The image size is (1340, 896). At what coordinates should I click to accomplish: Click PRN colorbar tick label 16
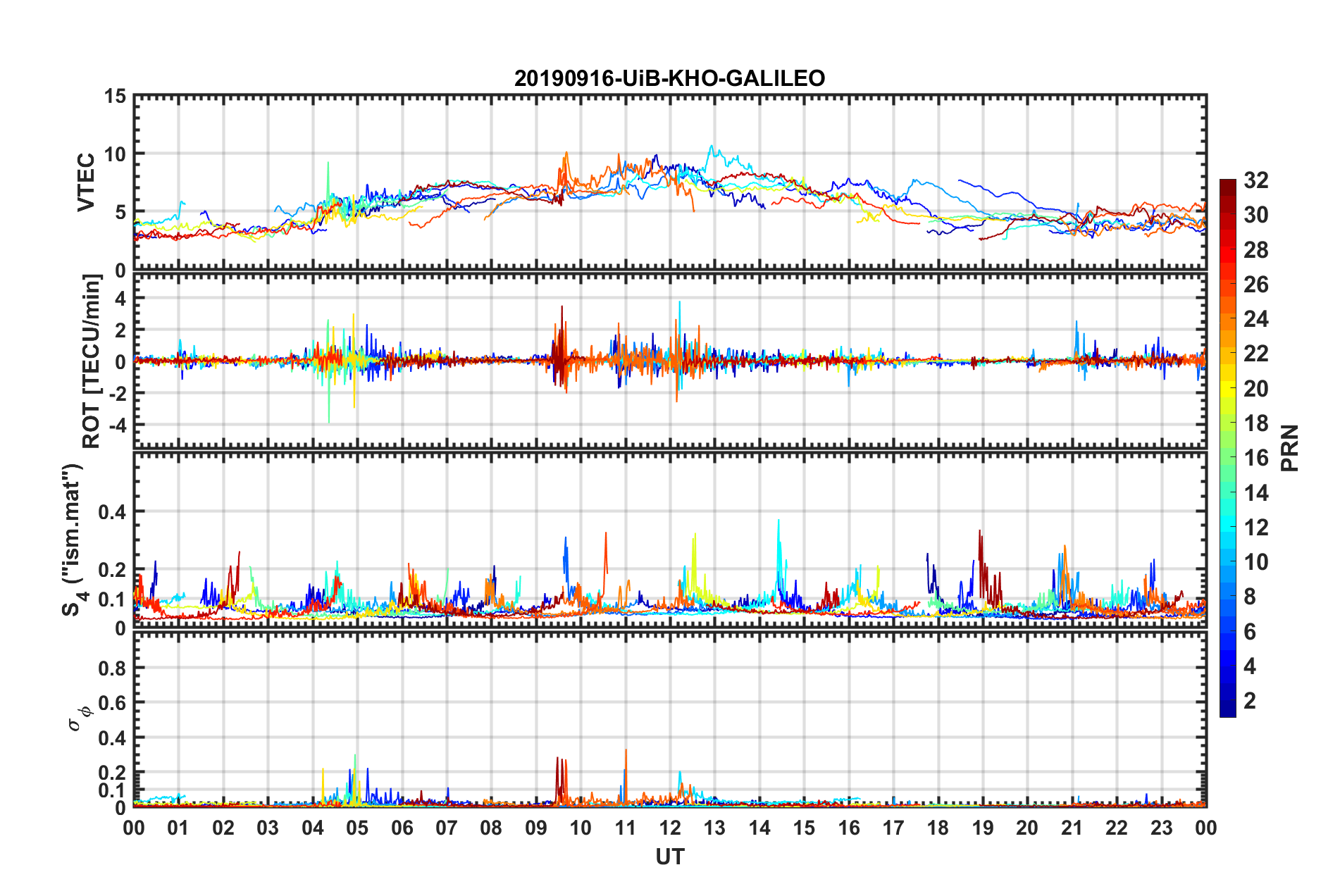pyautogui.click(x=1256, y=458)
